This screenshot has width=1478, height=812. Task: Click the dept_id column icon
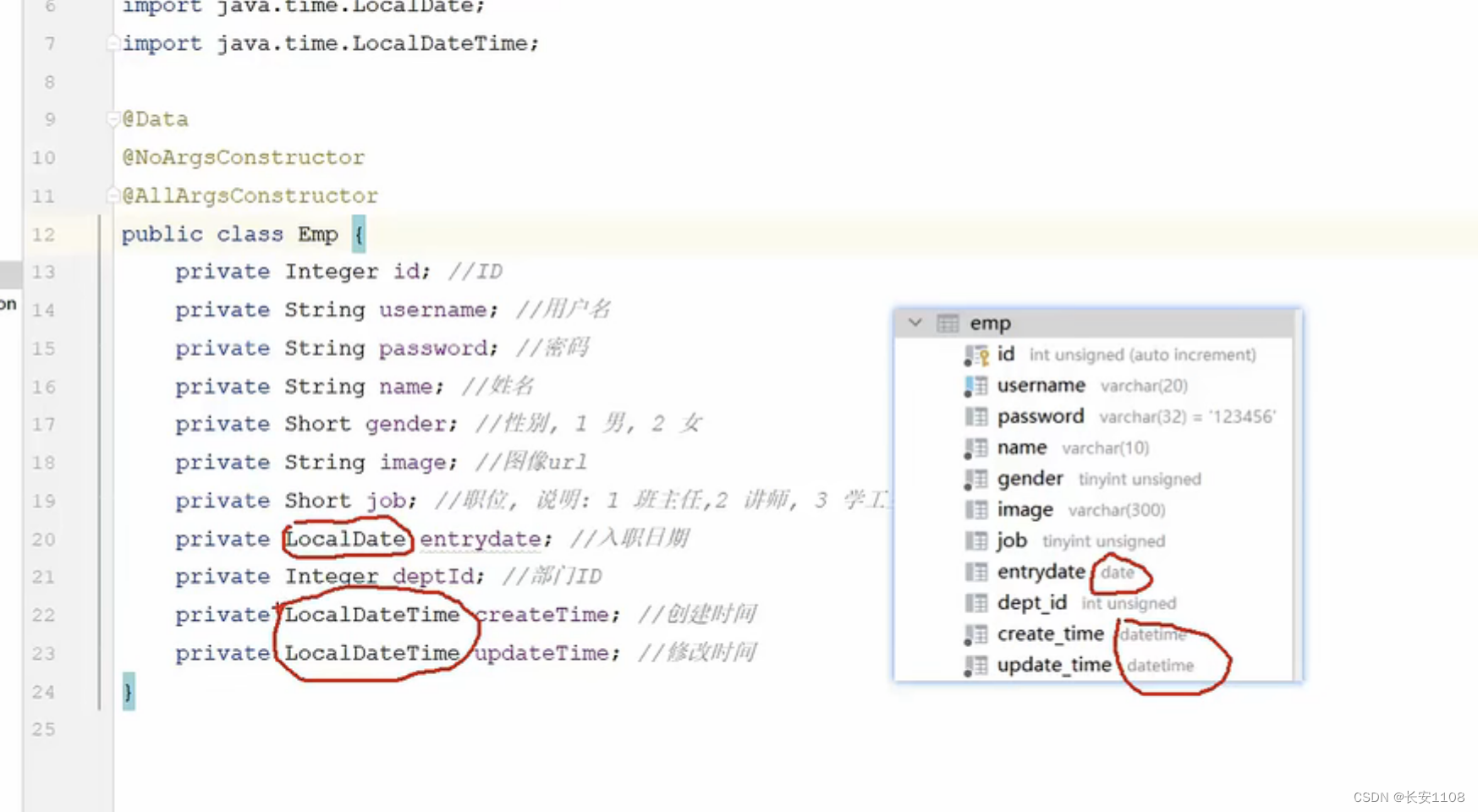click(x=976, y=603)
